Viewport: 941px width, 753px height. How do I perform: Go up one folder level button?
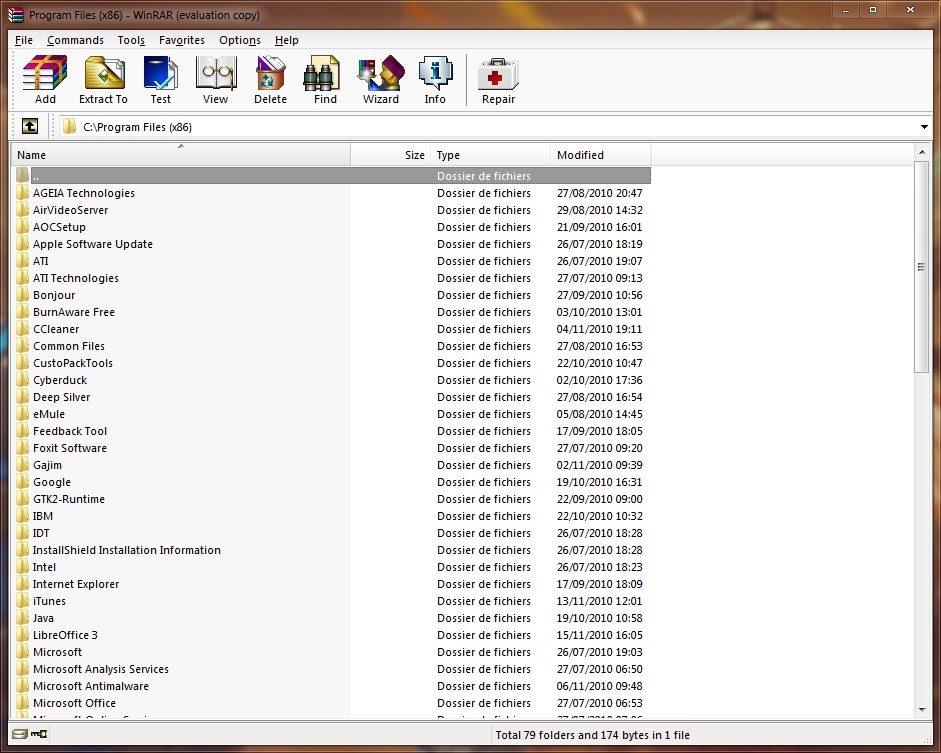click(30, 127)
